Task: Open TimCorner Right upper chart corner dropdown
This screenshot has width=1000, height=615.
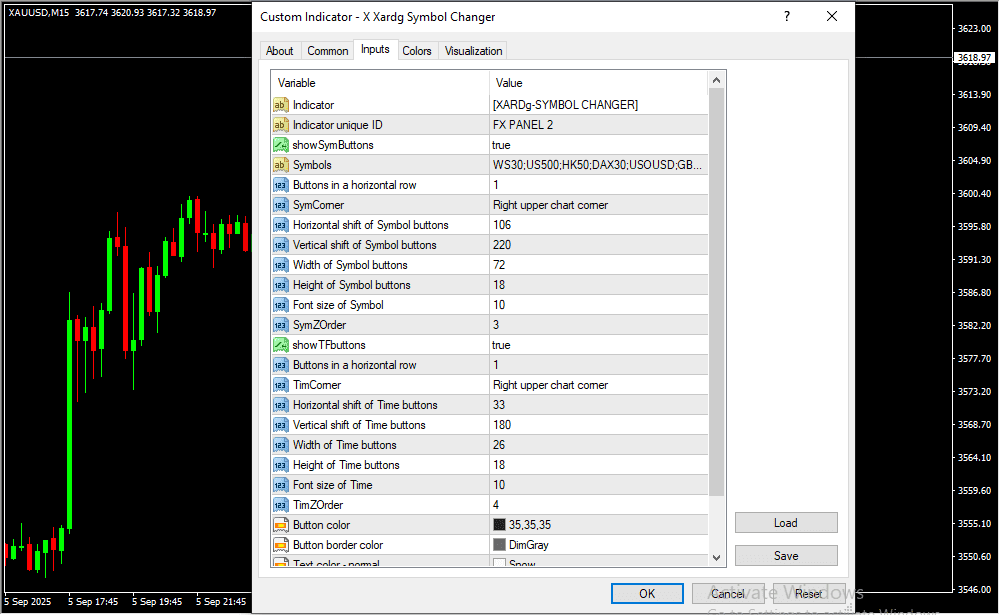Action: pyautogui.click(x=598, y=385)
